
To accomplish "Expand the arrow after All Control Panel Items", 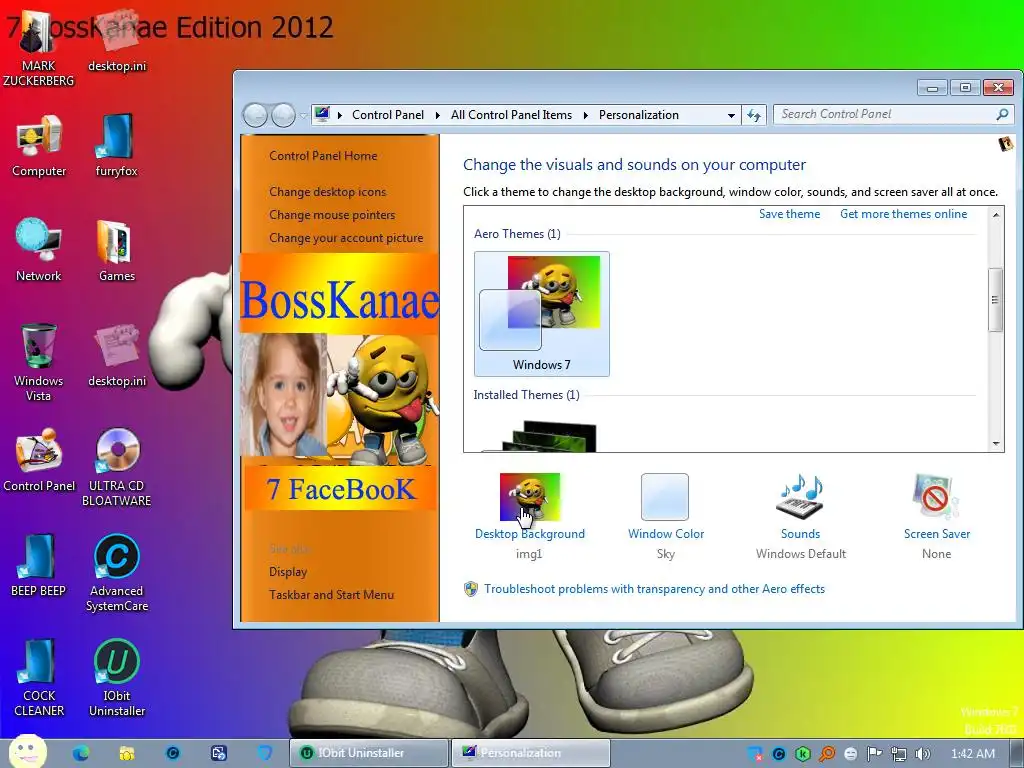I will (x=585, y=115).
